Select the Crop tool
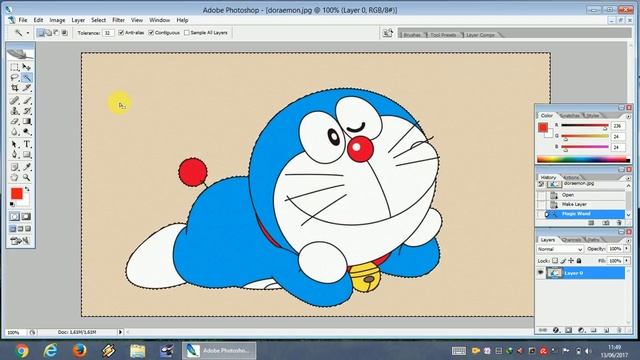The image size is (640, 360). (15, 88)
